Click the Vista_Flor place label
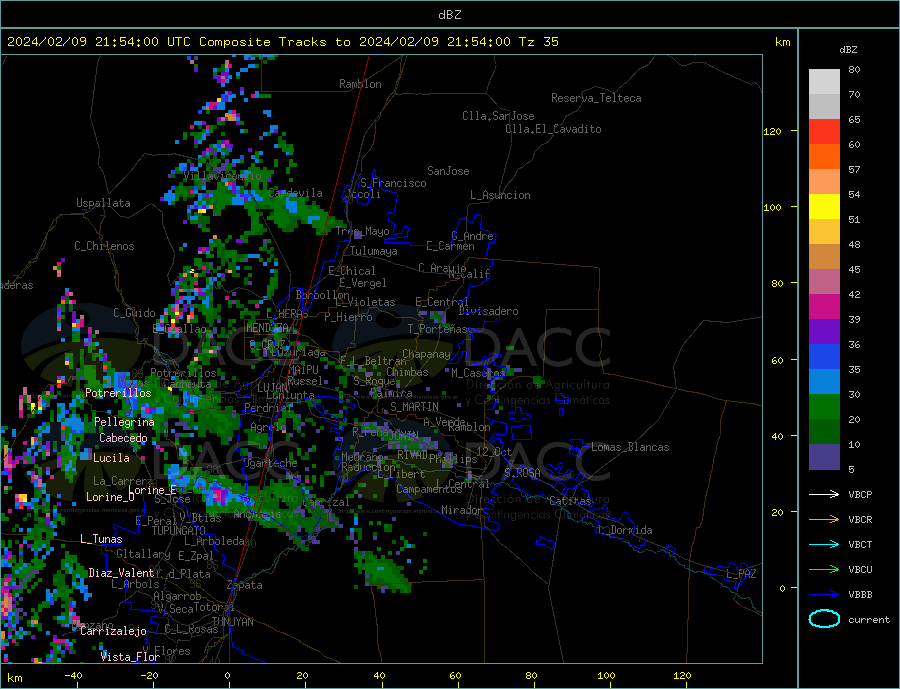 [x=130, y=657]
